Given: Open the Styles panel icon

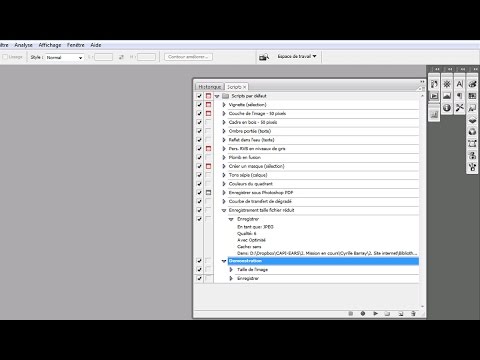Looking at the screenshot, I should pos(472,108).
